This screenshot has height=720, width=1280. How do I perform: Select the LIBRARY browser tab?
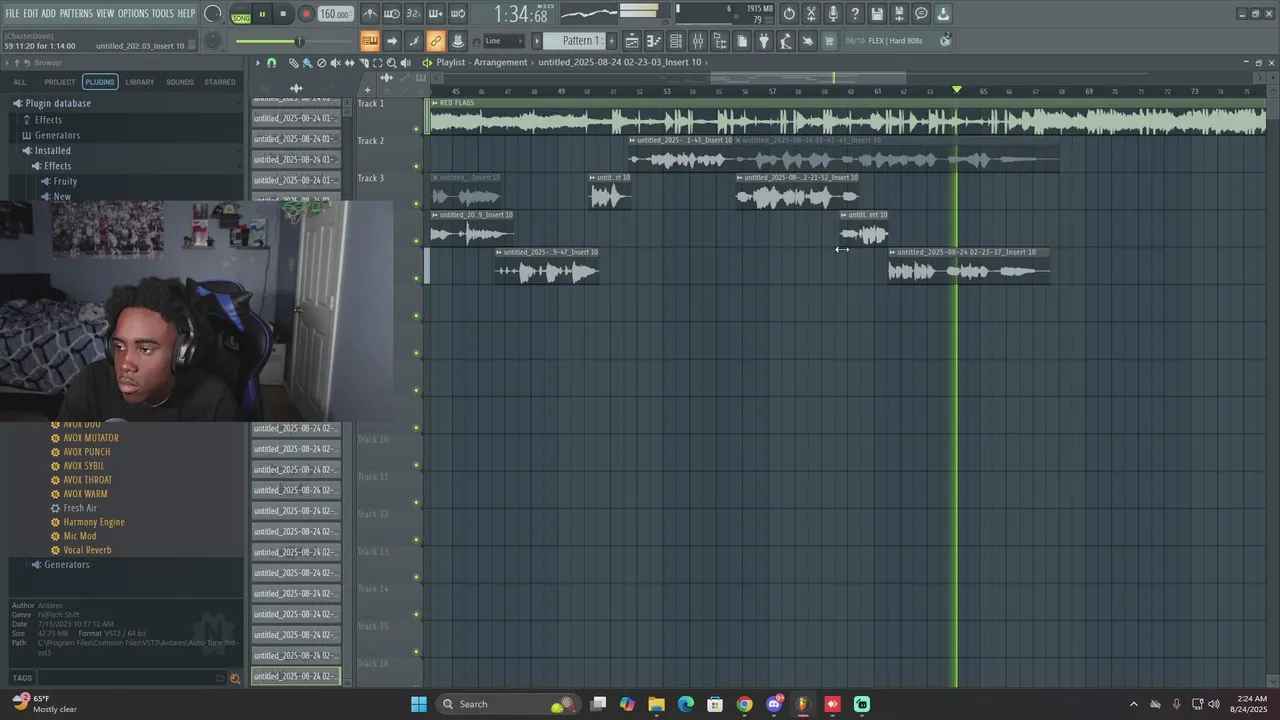[x=140, y=82]
